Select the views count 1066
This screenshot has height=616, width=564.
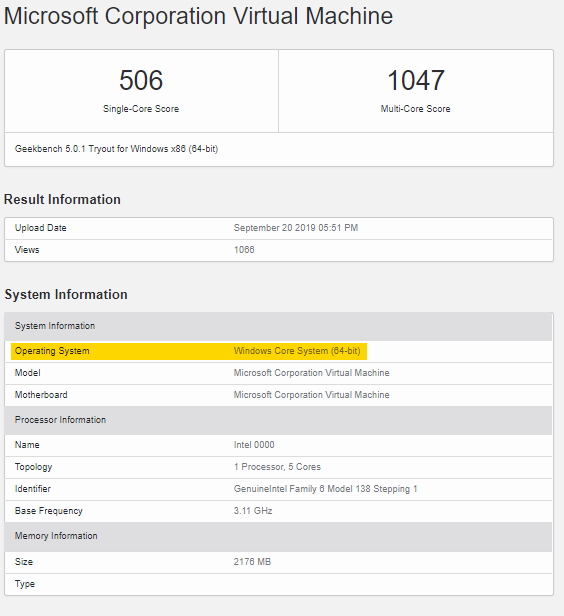[244, 250]
